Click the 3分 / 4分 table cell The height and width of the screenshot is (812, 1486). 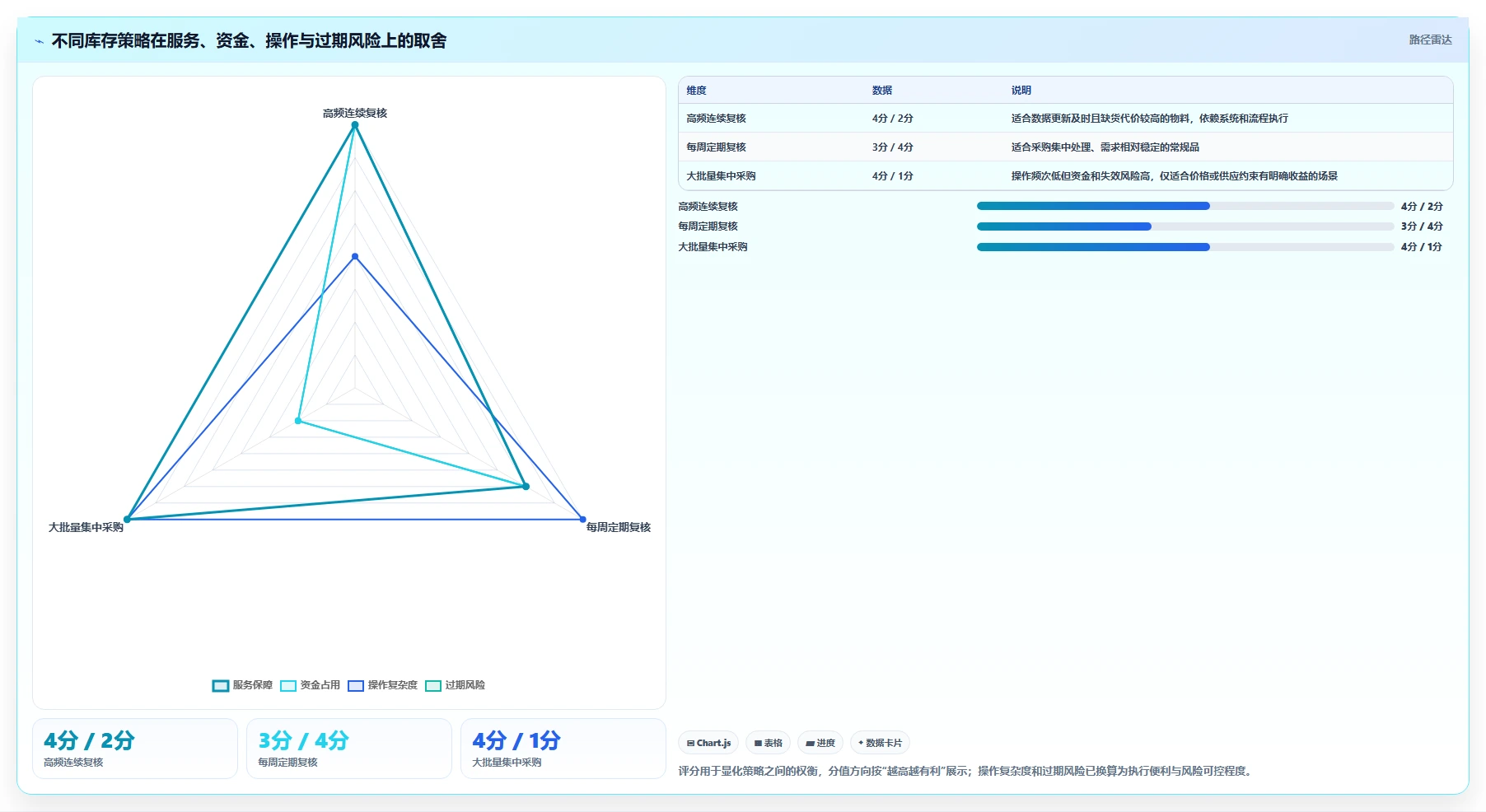[x=893, y=147]
